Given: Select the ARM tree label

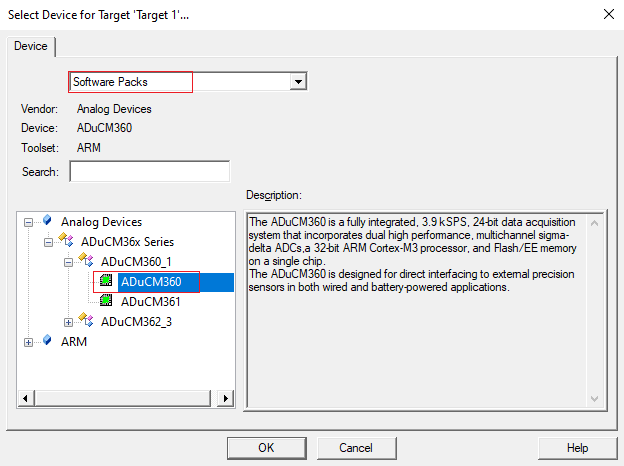Looking at the screenshot, I should pos(74,342).
